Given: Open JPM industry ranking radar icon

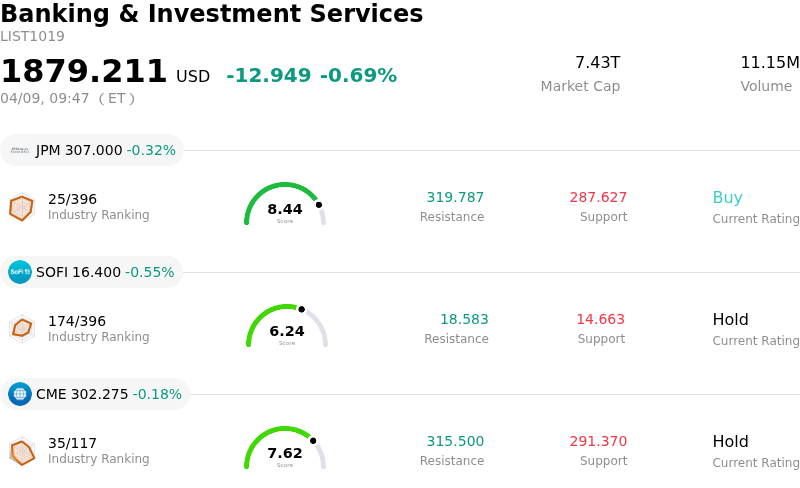Looking at the screenshot, I should pyautogui.click(x=21, y=207).
